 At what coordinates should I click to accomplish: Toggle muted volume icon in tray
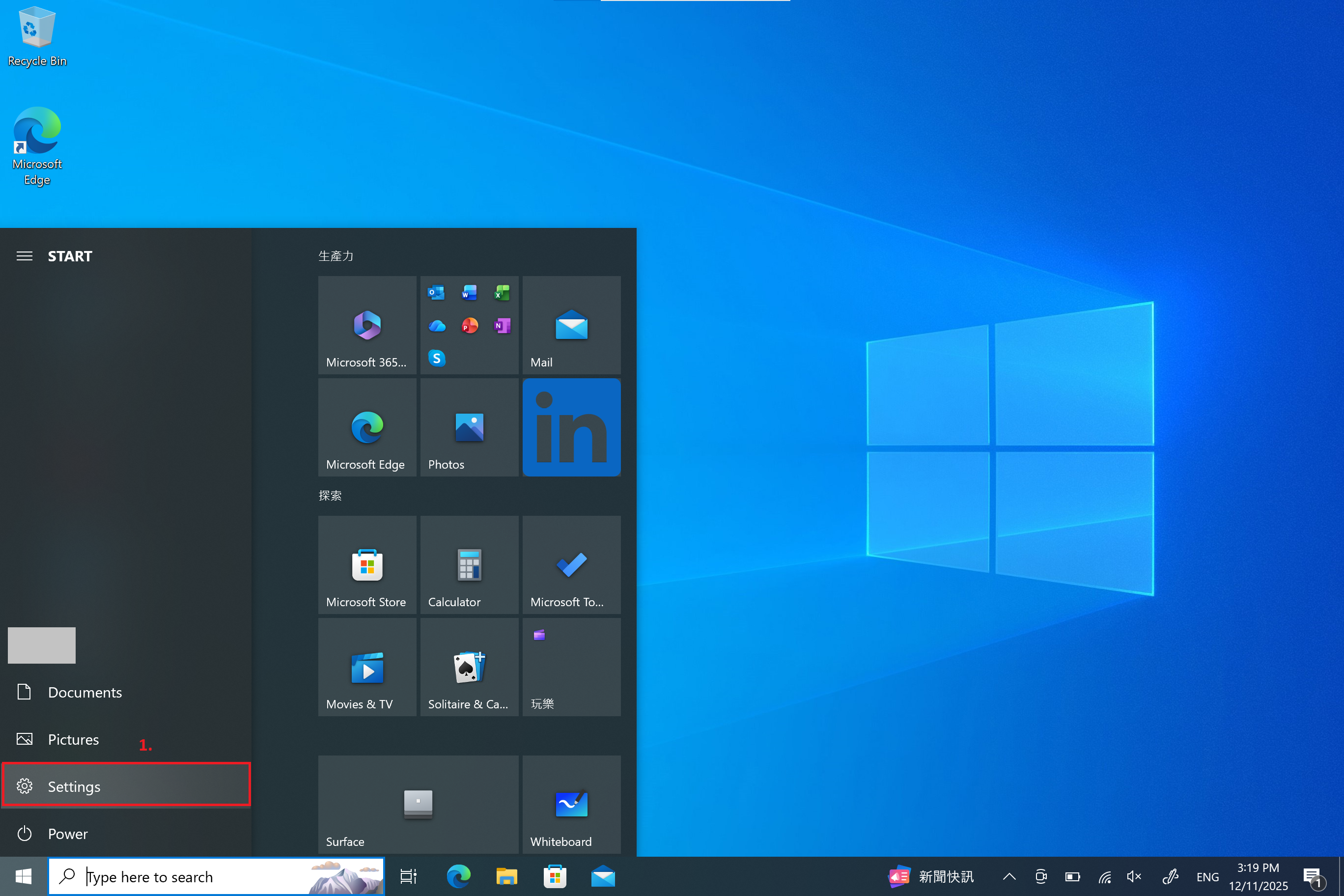[x=1134, y=876]
